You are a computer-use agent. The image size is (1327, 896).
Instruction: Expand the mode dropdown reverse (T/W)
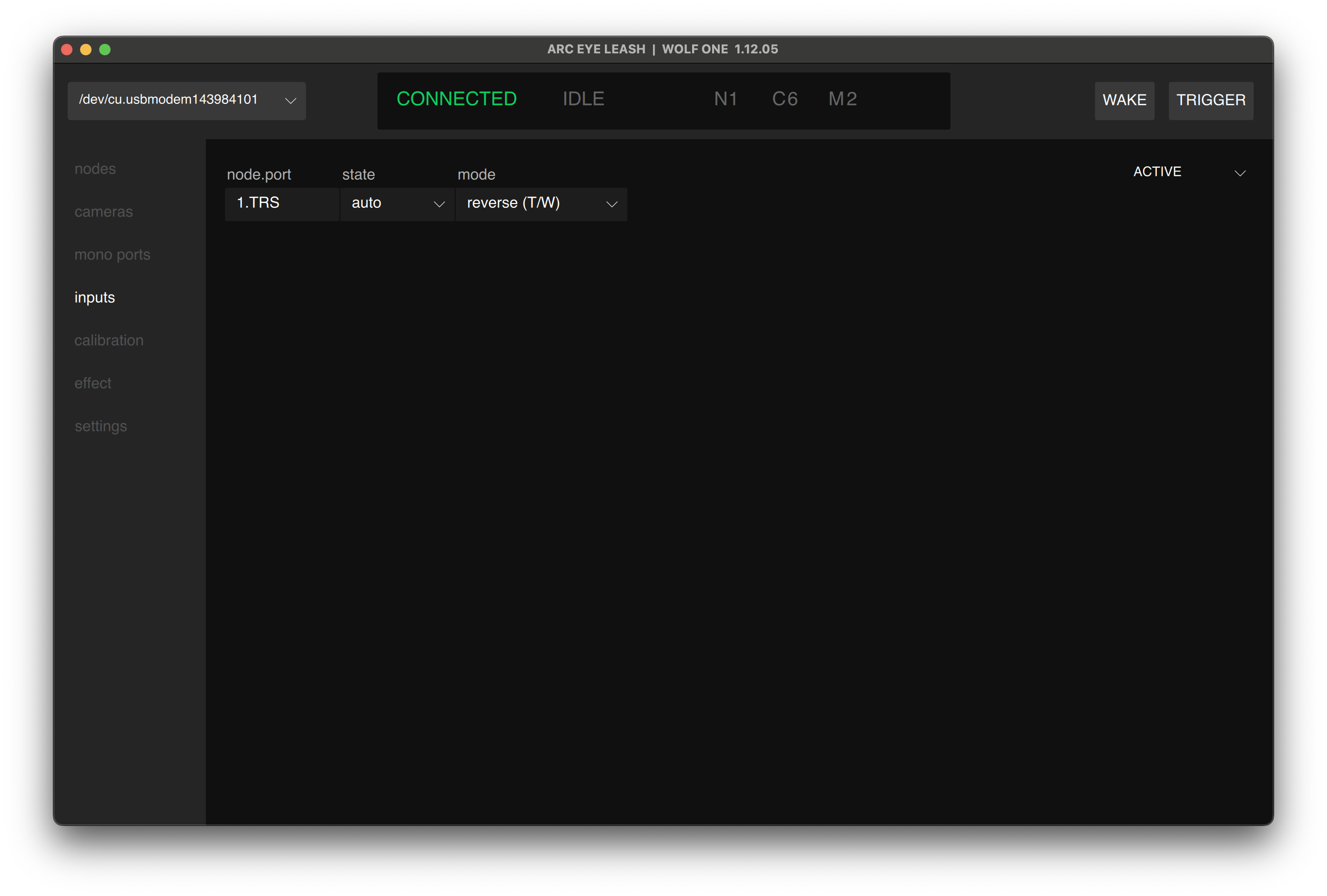point(541,204)
